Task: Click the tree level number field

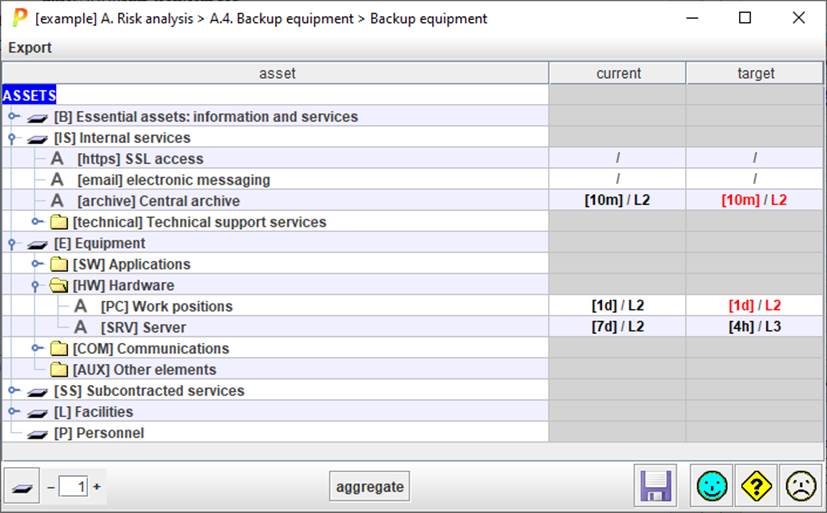Action: click(x=73, y=487)
